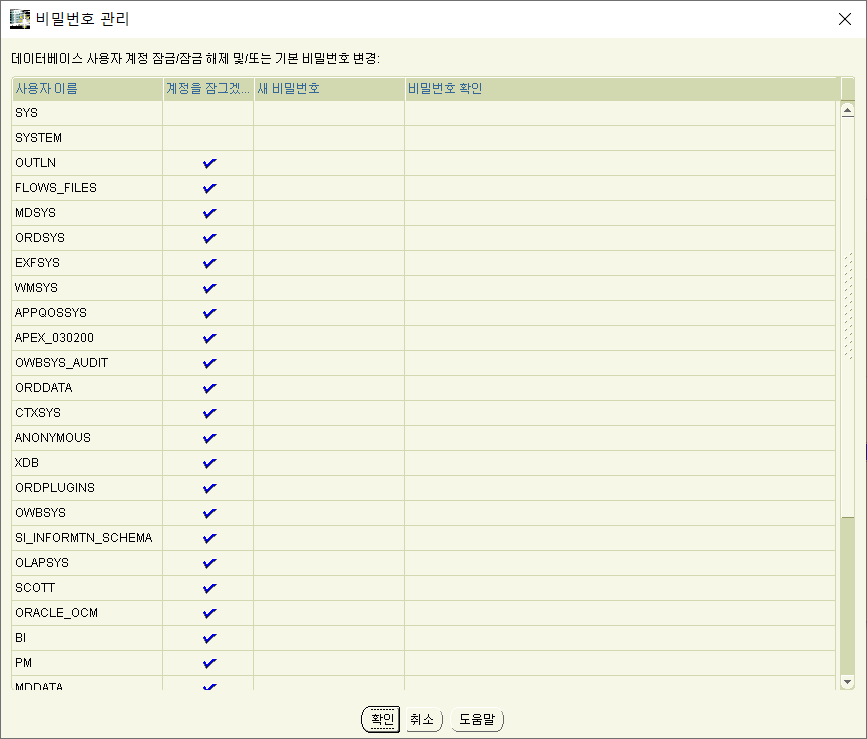
Task: Toggle lock checkmark for EXFSYS
Action: (209, 263)
